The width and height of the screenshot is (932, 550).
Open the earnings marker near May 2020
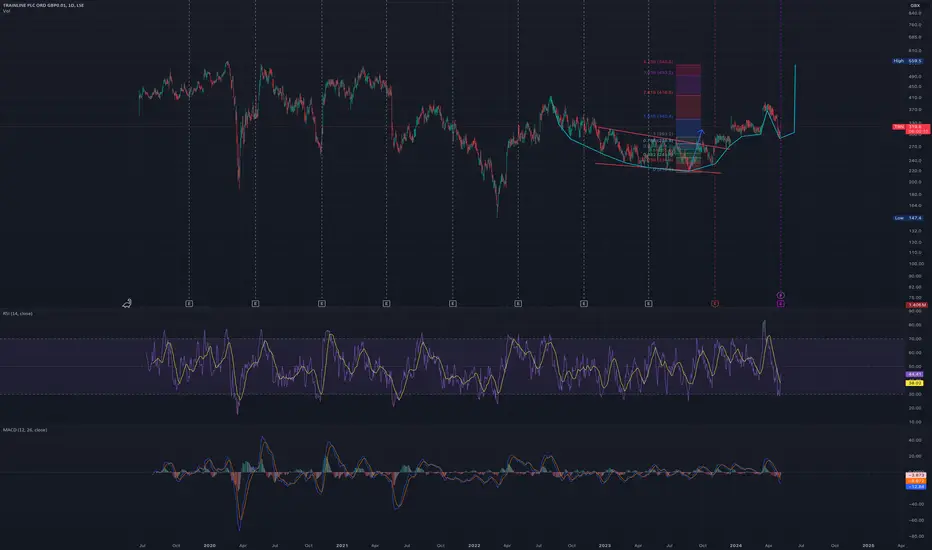pos(255,303)
